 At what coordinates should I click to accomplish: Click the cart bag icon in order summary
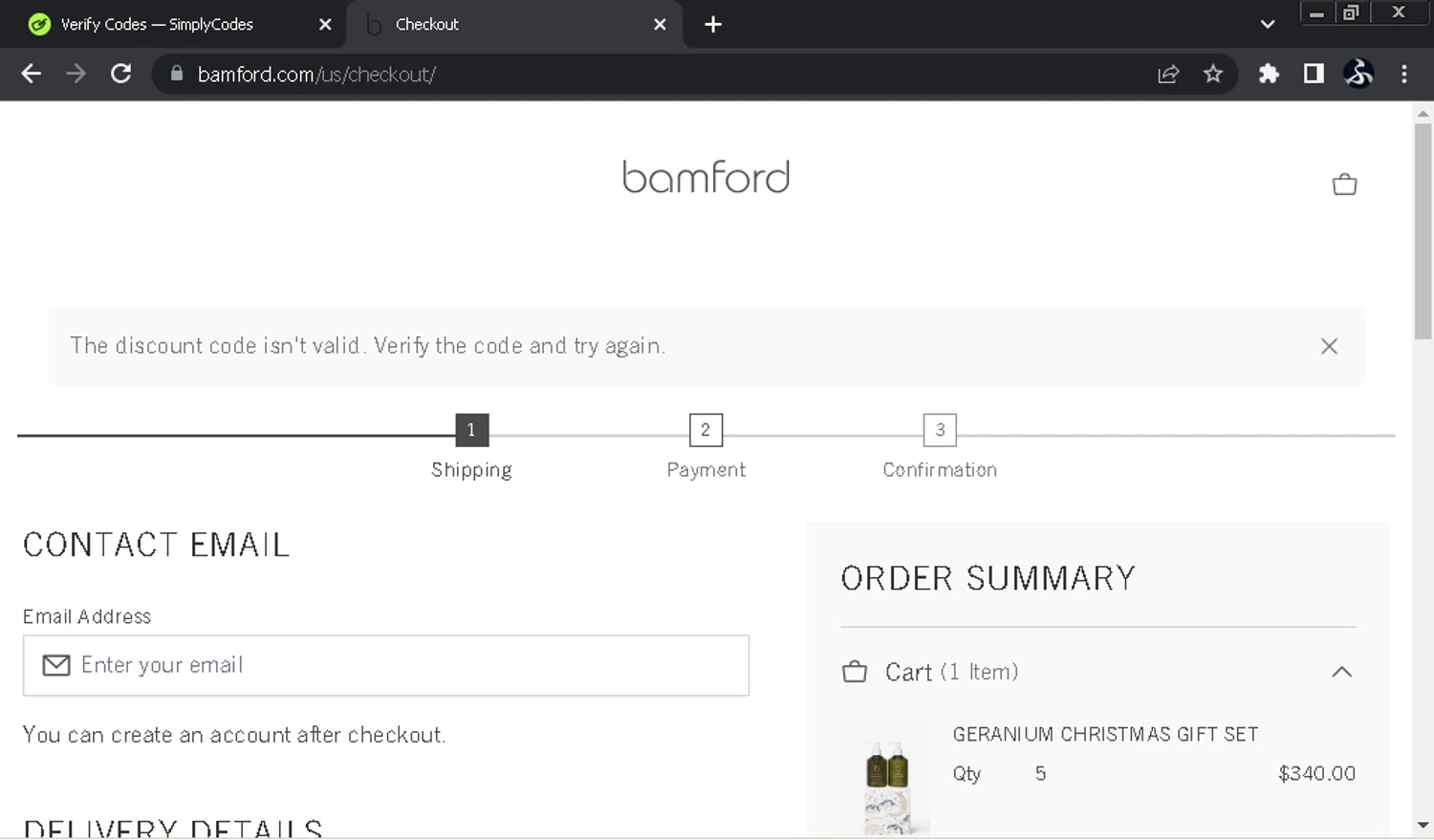[x=855, y=672]
